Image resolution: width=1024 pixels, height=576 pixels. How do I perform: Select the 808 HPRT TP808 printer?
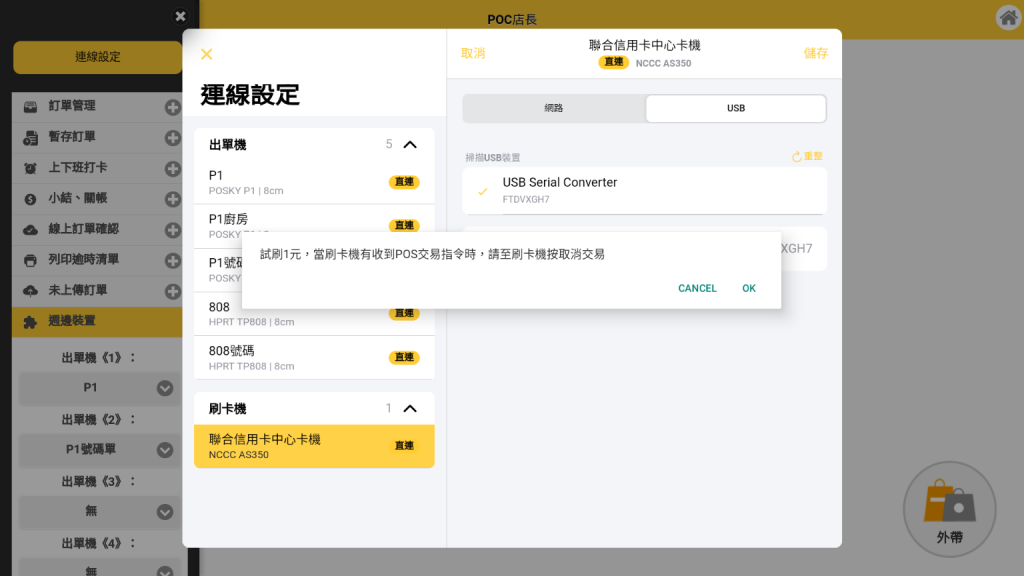coord(314,315)
